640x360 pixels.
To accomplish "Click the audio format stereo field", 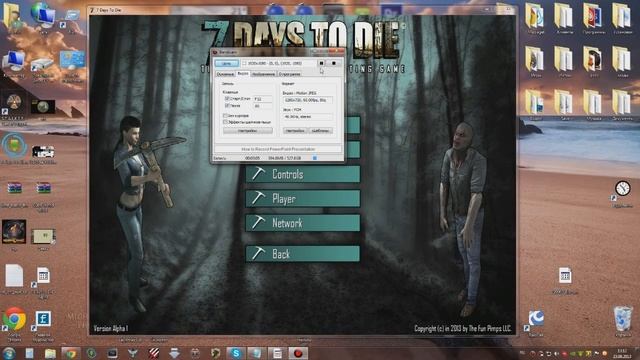I will [x=308, y=117].
